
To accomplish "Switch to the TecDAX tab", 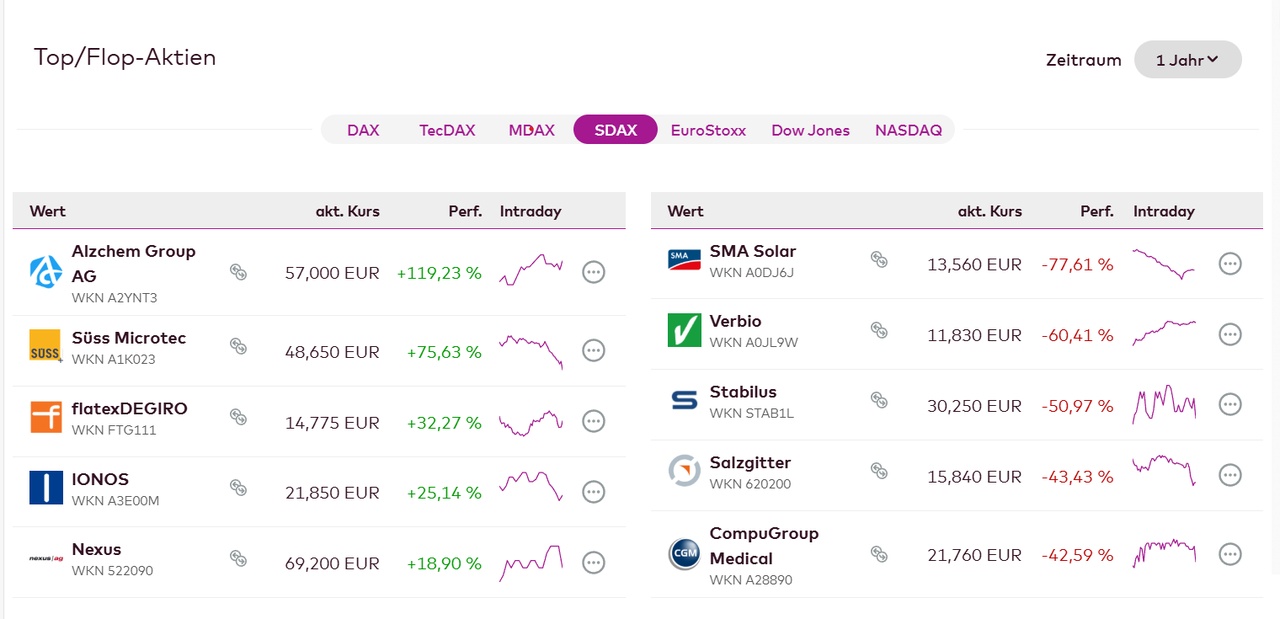I will click(x=447, y=130).
